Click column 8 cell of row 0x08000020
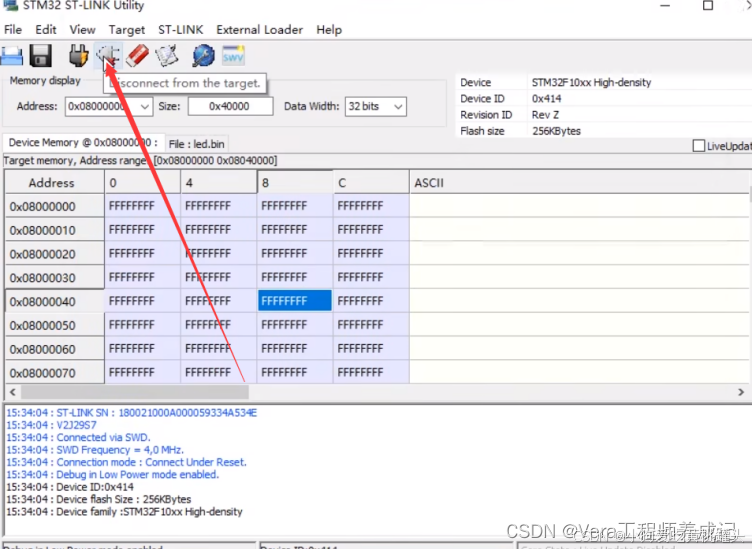The width and height of the screenshot is (752, 550). click(x=295, y=253)
